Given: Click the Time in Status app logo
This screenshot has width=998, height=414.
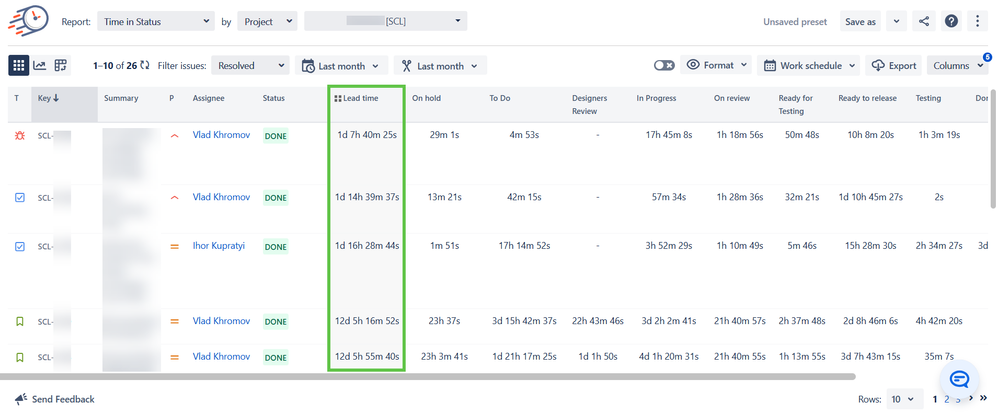Looking at the screenshot, I should tap(29, 20).
